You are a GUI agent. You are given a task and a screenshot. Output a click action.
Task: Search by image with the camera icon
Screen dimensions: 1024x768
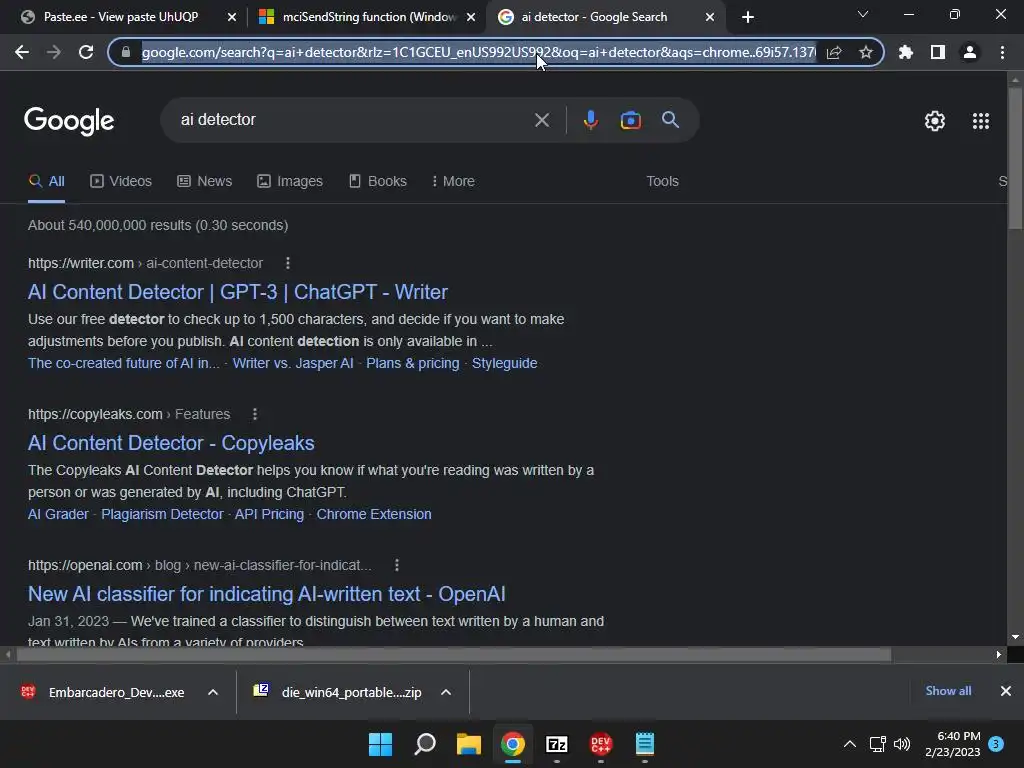coord(630,120)
